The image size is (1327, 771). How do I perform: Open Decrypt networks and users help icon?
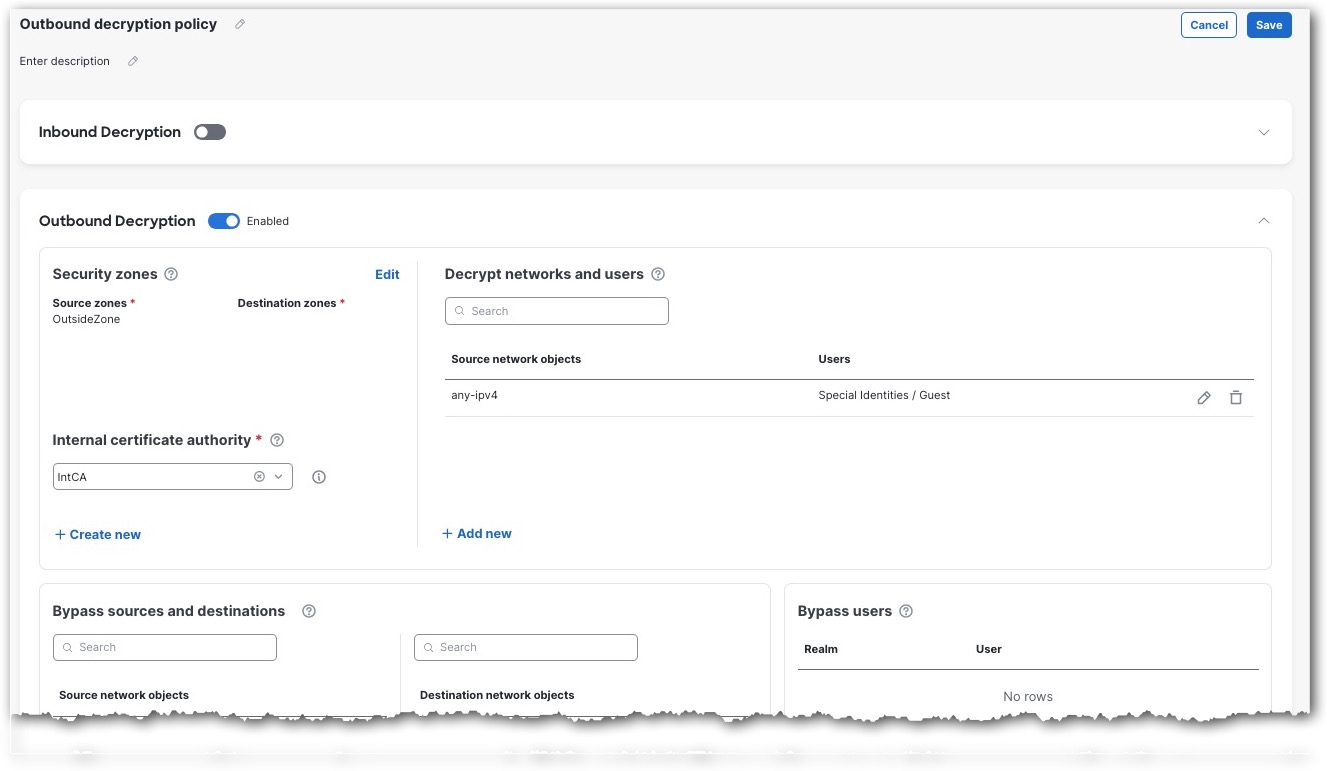point(659,273)
